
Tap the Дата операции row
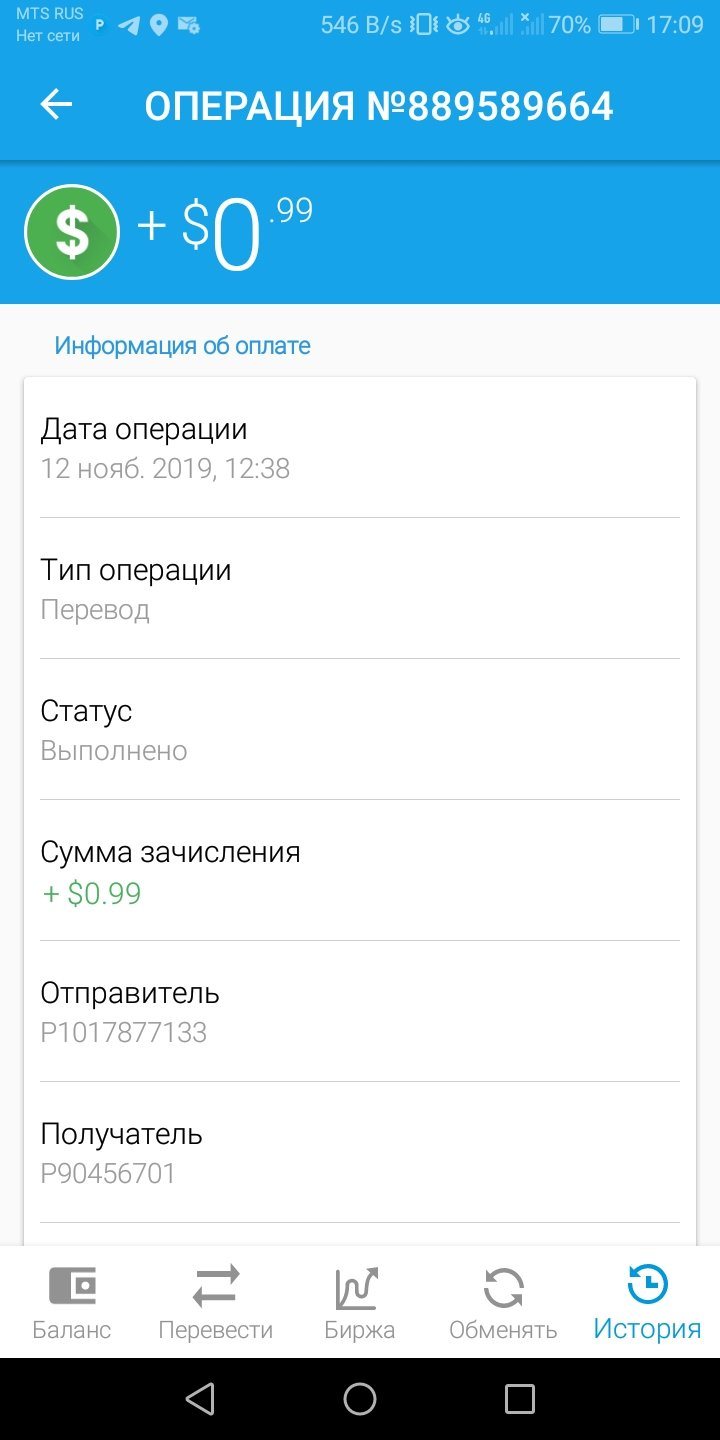tap(360, 448)
